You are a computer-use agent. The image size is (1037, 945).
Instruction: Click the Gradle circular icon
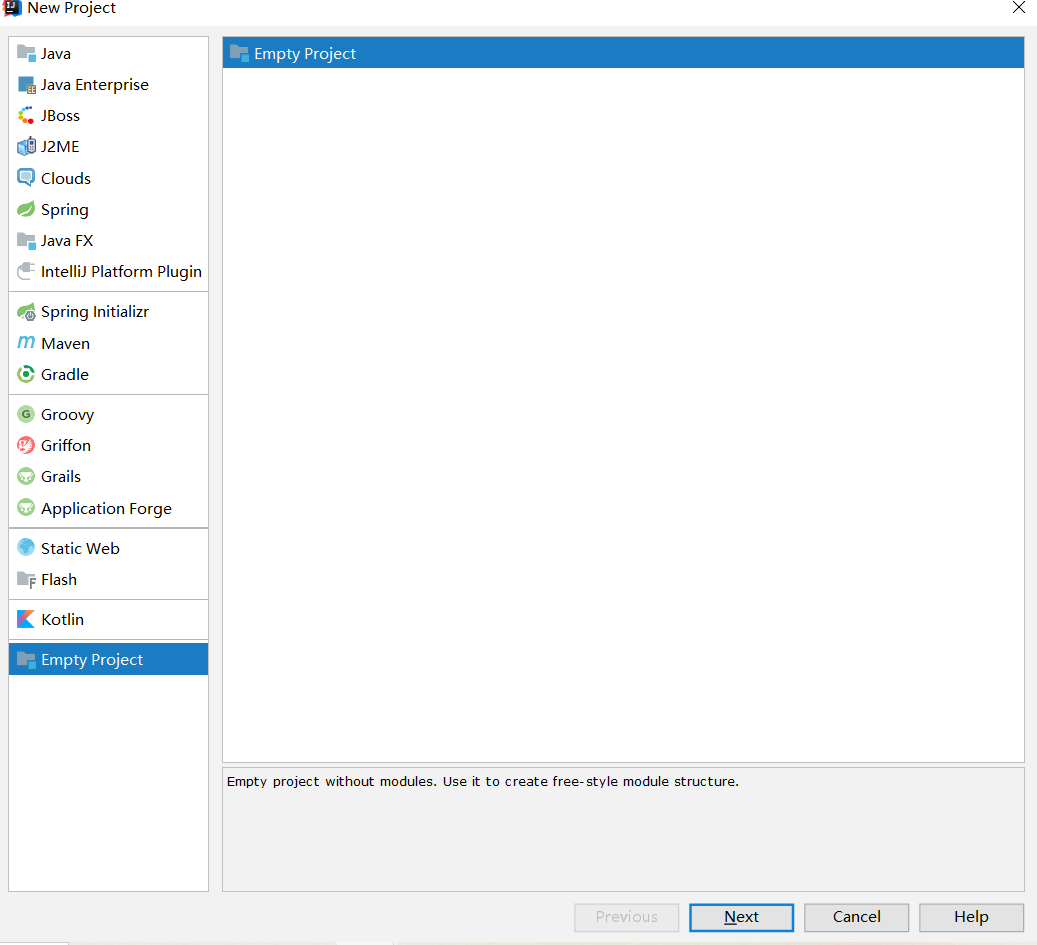pyautogui.click(x=26, y=374)
